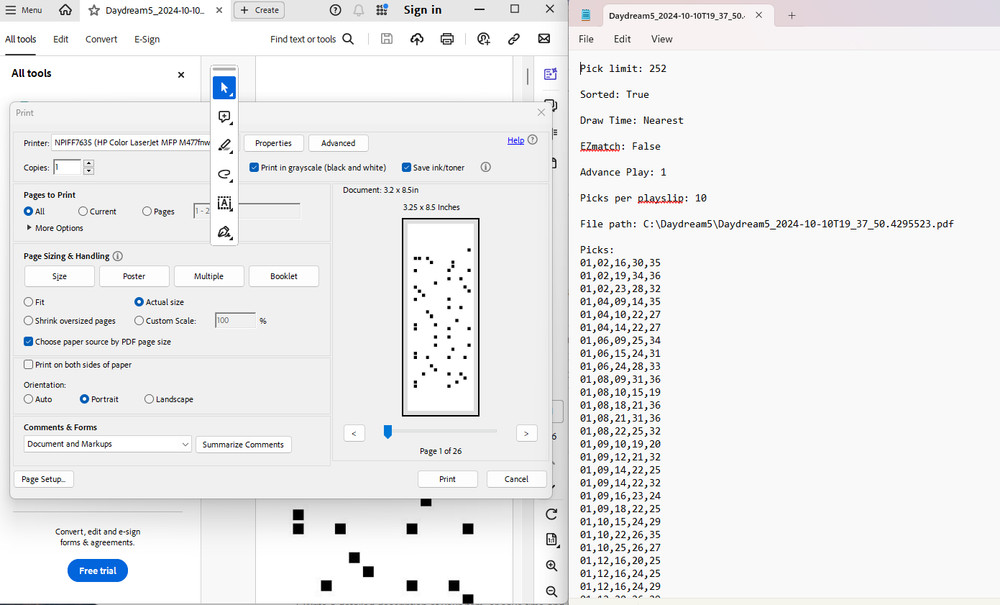This screenshot has width=1000, height=605.
Task: Open the Convert tab in Acrobat
Action: [x=101, y=39]
